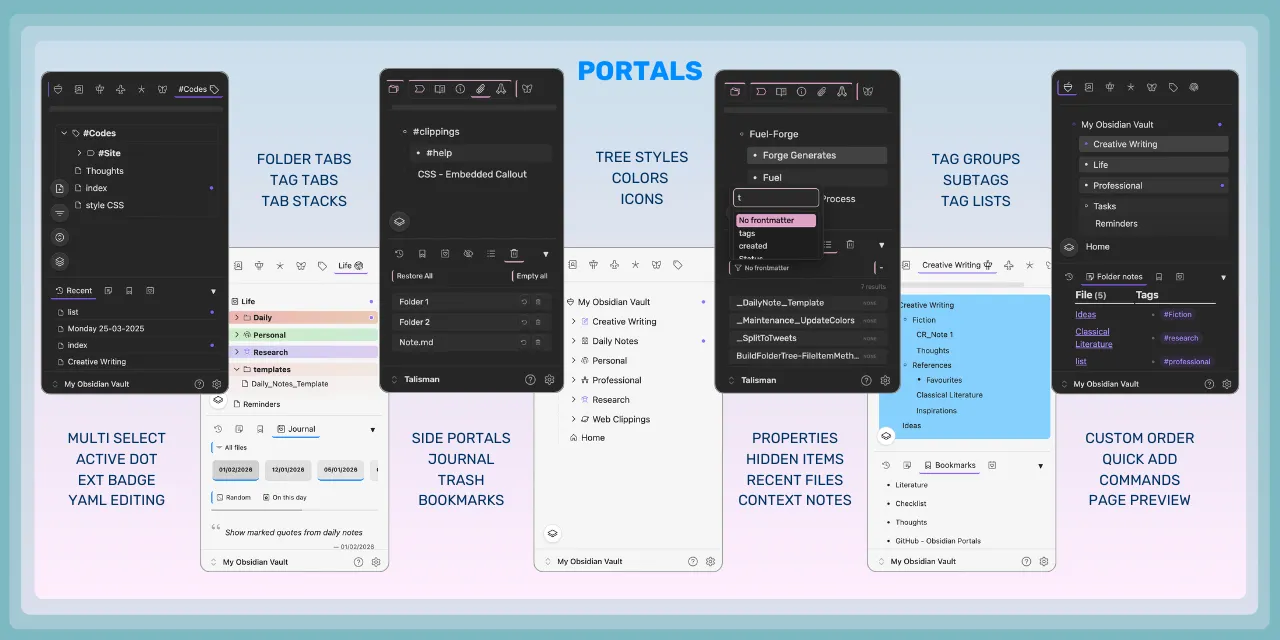Open the Folder notes tab
Viewport: 1280px width, 640px height.
[1114, 276]
